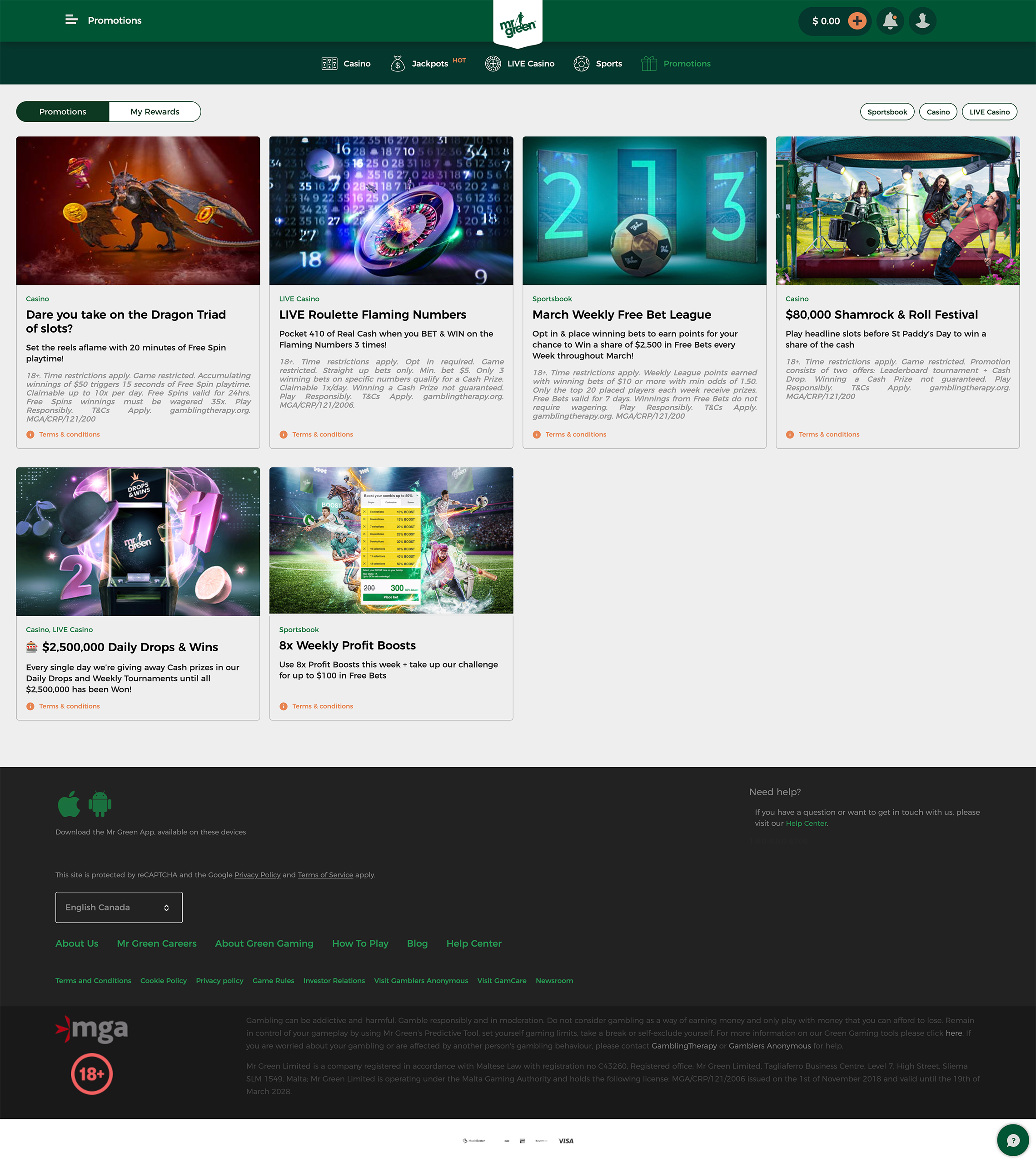Image resolution: width=1036 pixels, height=1163 pixels.
Task: Click info icon on Shamrock Festival terms
Action: point(790,434)
